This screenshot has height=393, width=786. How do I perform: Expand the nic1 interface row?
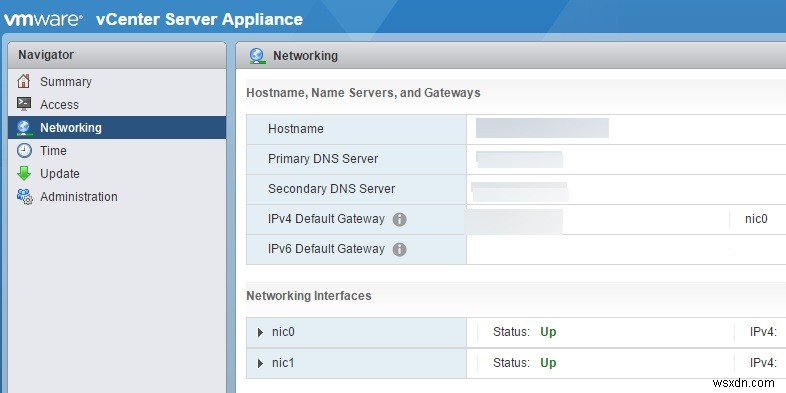pyautogui.click(x=260, y=363)
